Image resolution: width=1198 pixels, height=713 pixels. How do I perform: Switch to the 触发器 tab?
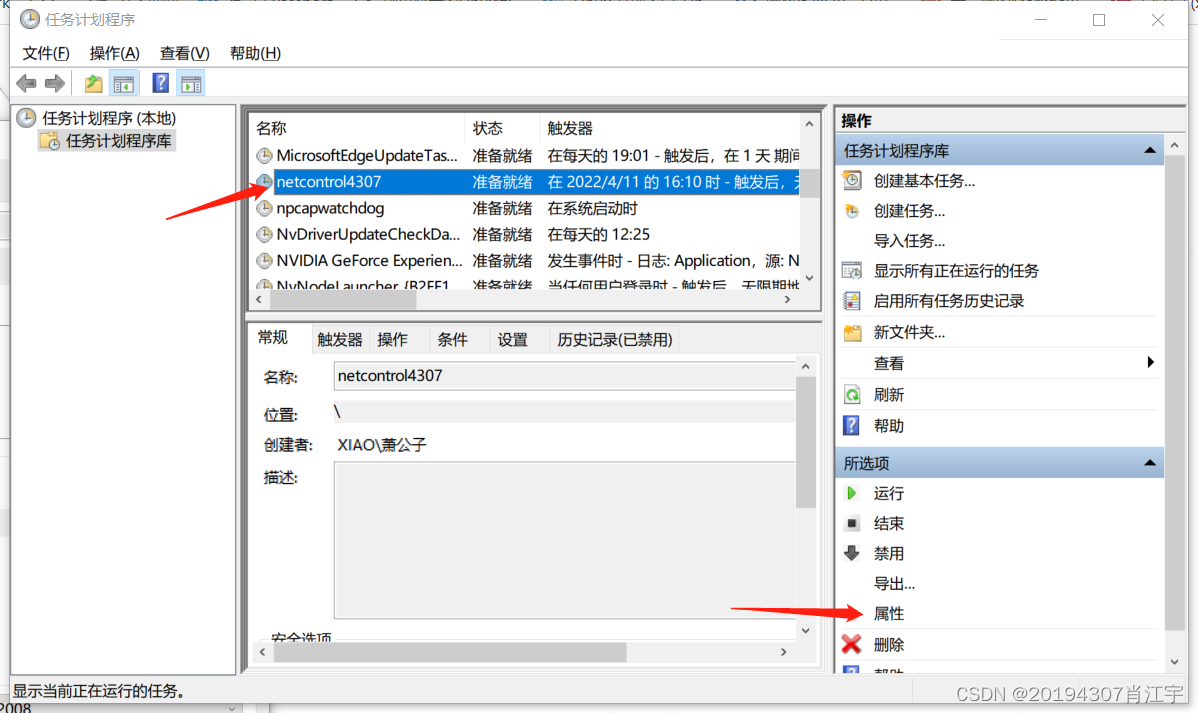[x=340, y=339]
